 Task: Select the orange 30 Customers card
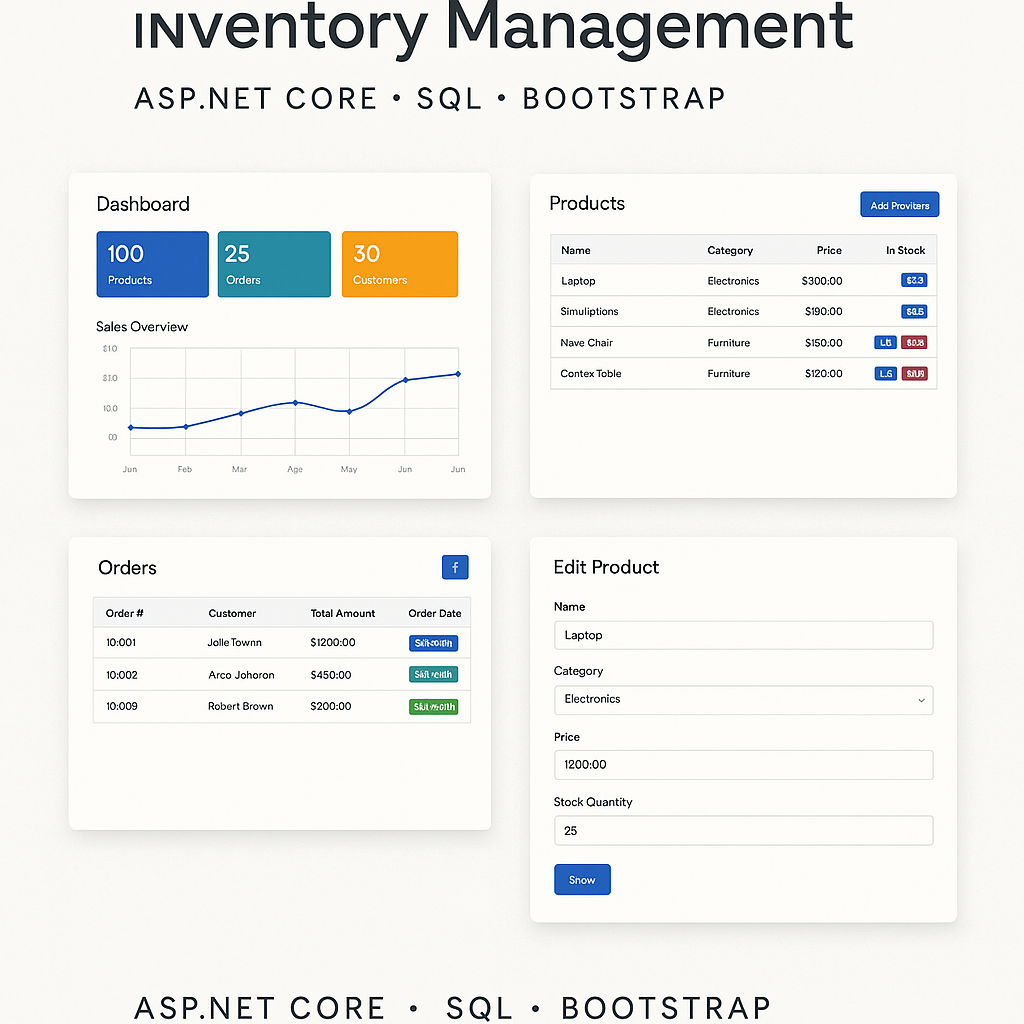(x=399, y=265)
